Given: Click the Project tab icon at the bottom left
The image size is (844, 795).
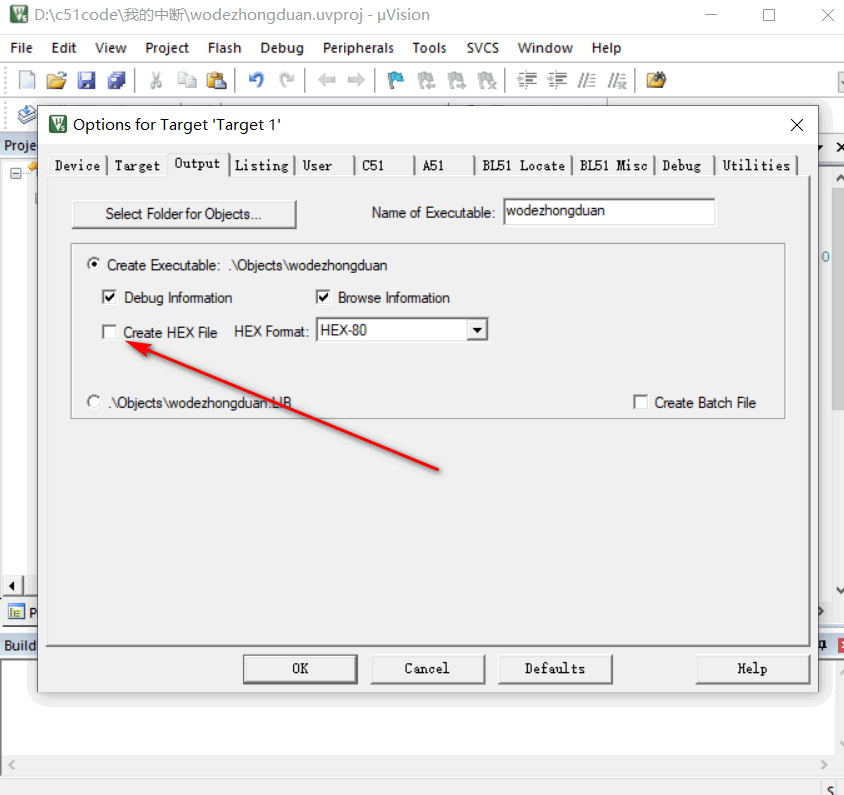Looking at the screenshot, I should point(16,612).
